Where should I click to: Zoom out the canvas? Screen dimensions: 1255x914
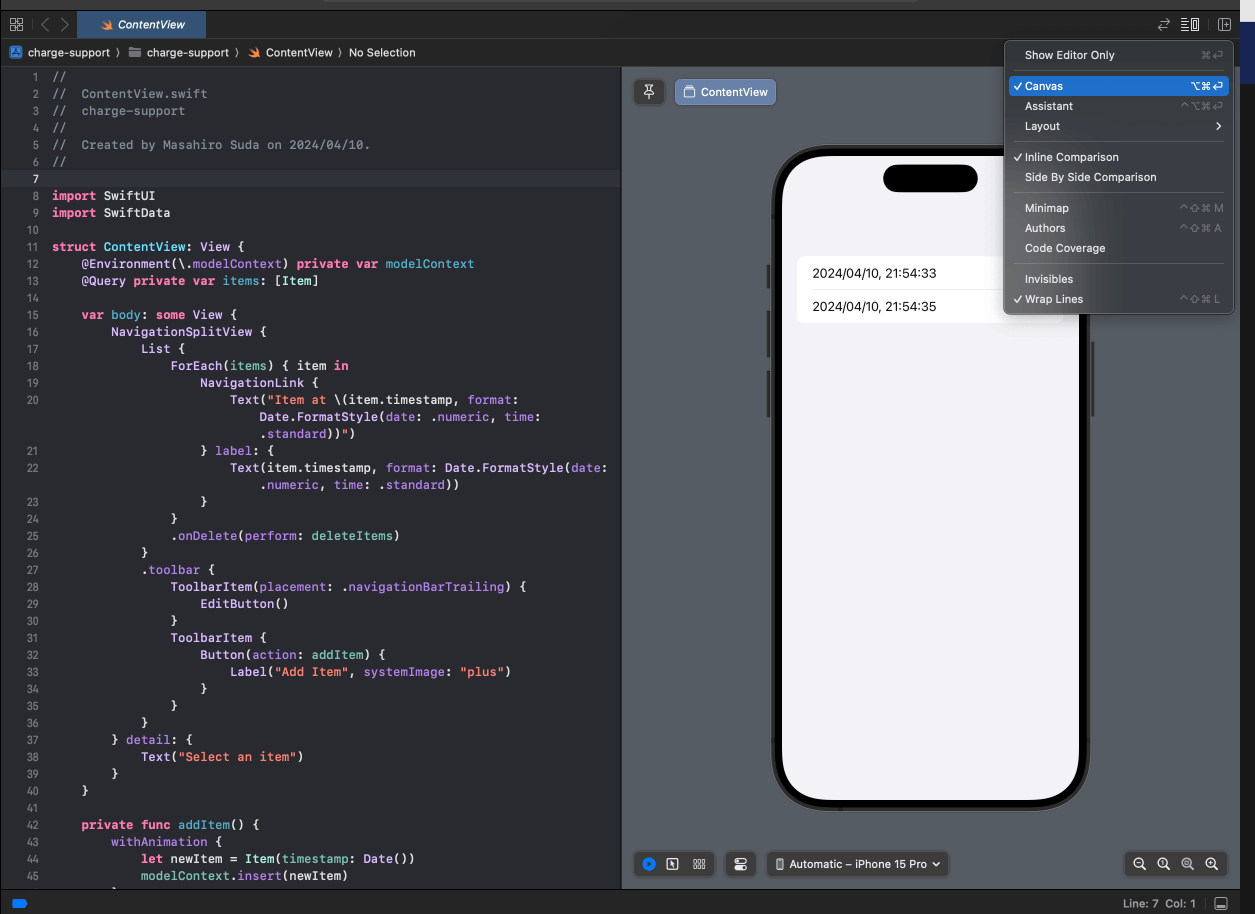click(x=1139, y=864)
